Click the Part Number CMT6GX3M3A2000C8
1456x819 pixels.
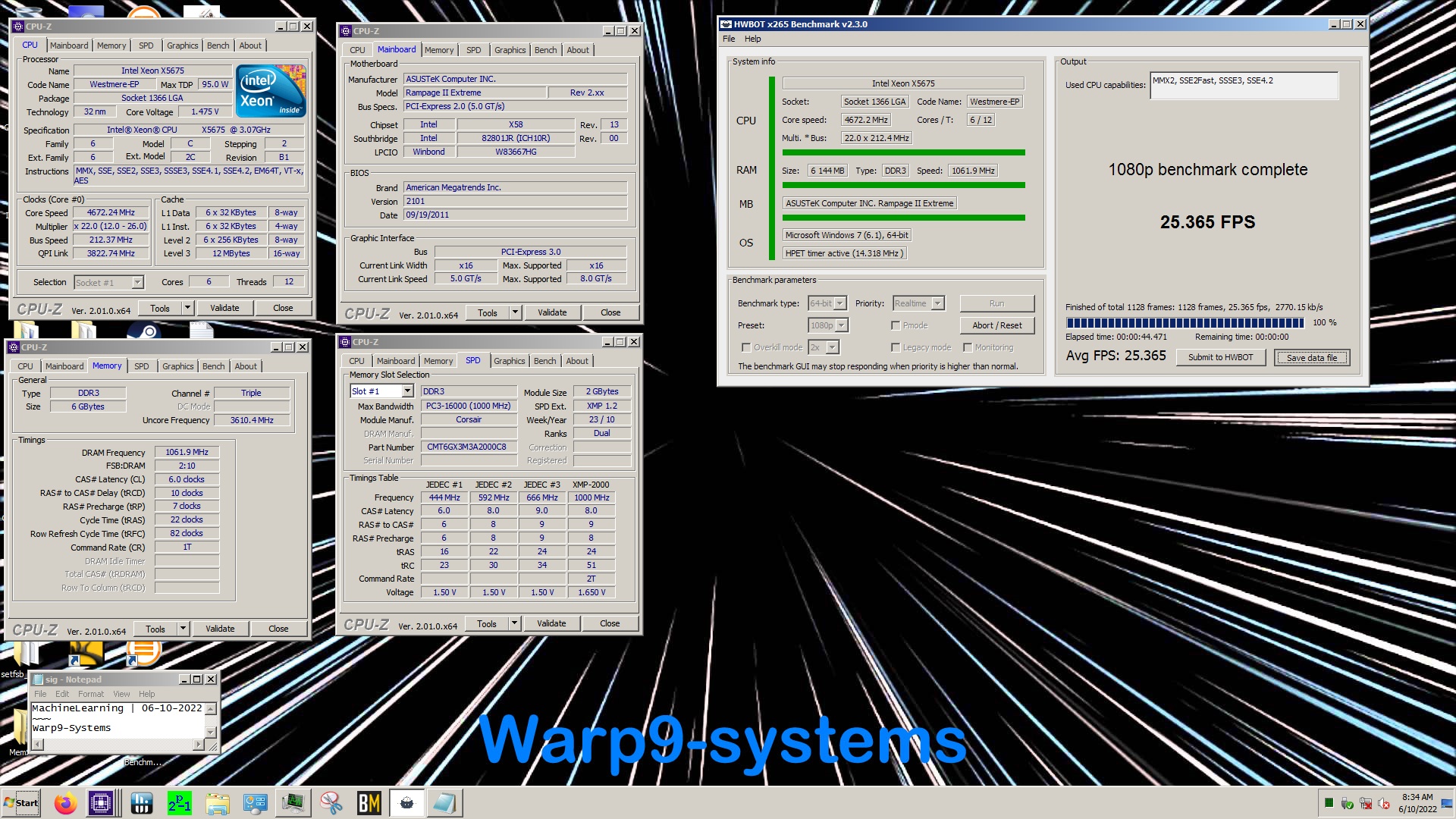[x=469, y=447]
